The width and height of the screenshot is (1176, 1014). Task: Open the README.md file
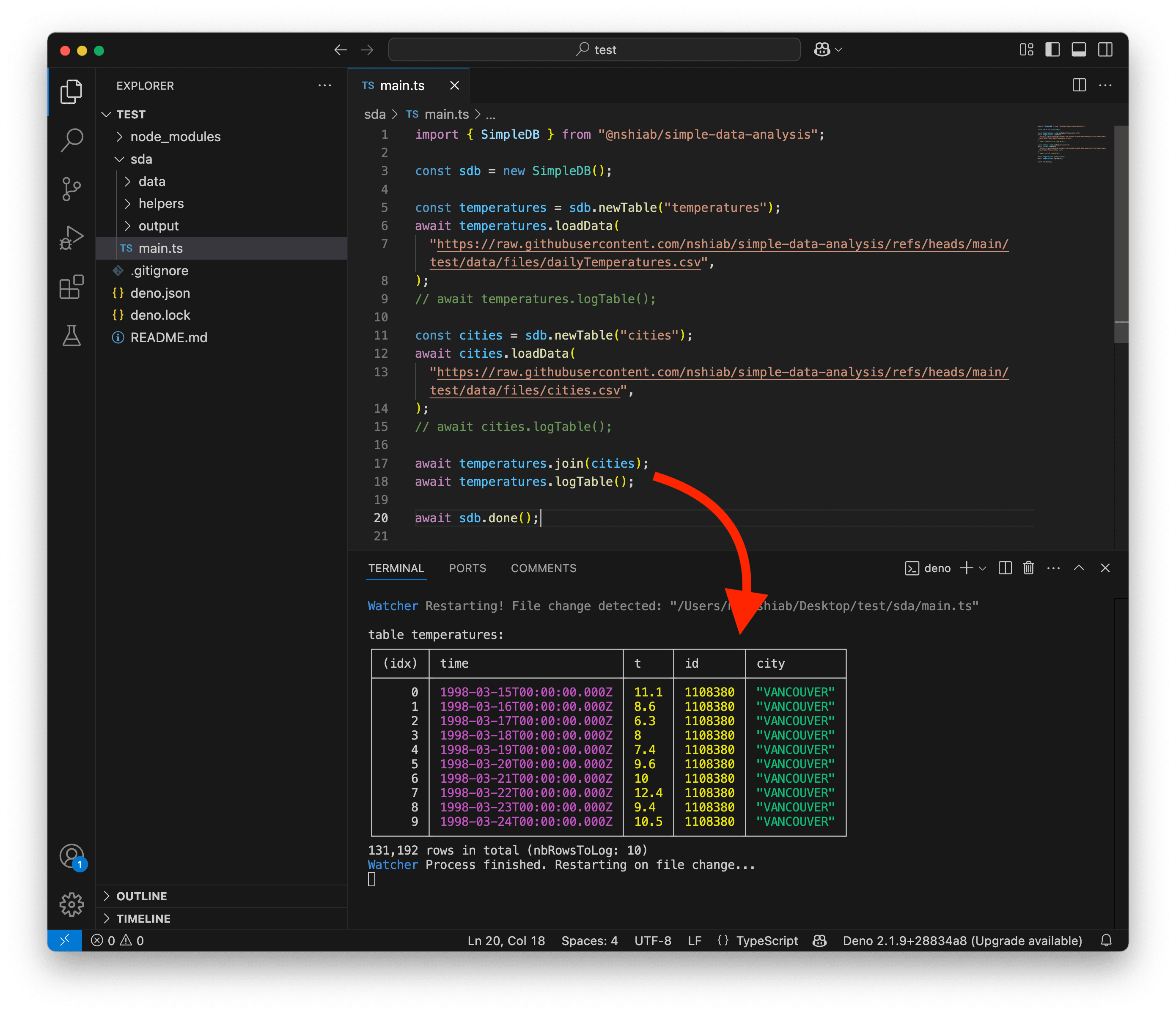[221, 337]
